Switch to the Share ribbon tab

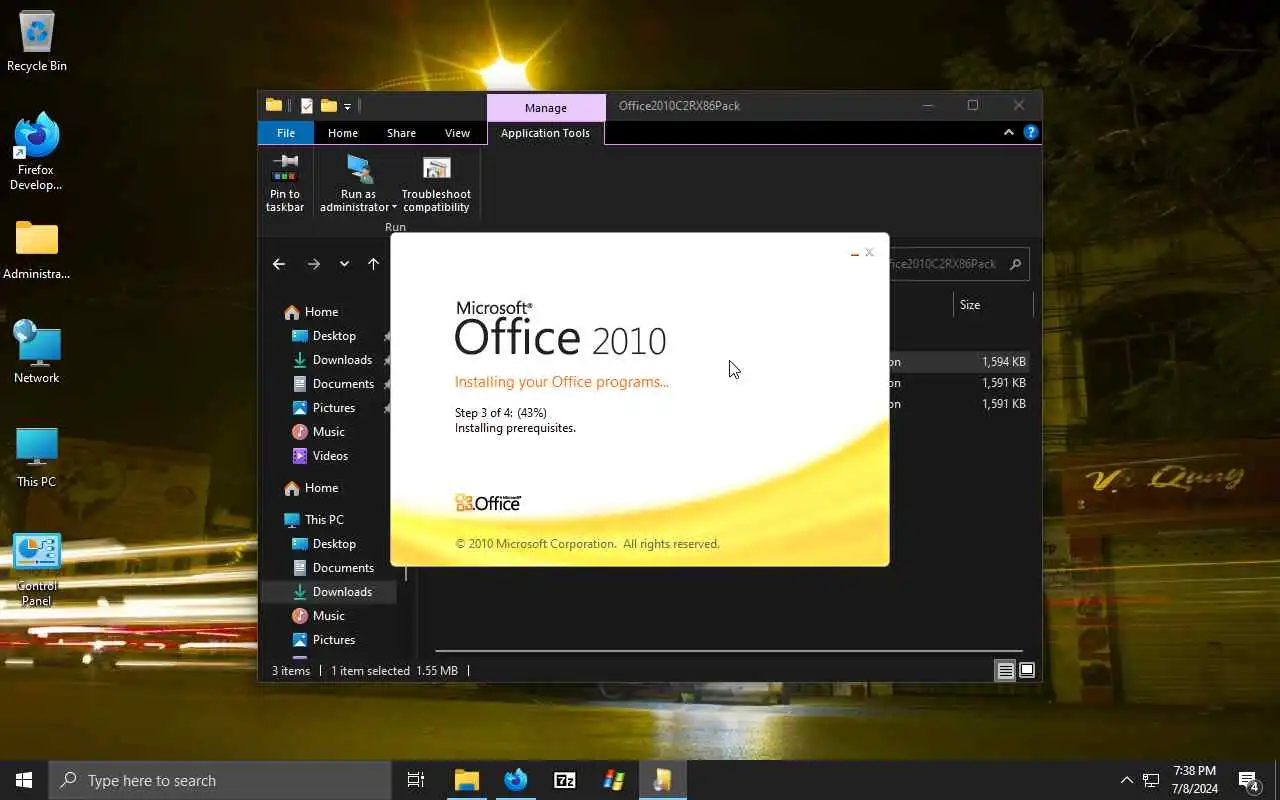401,133
